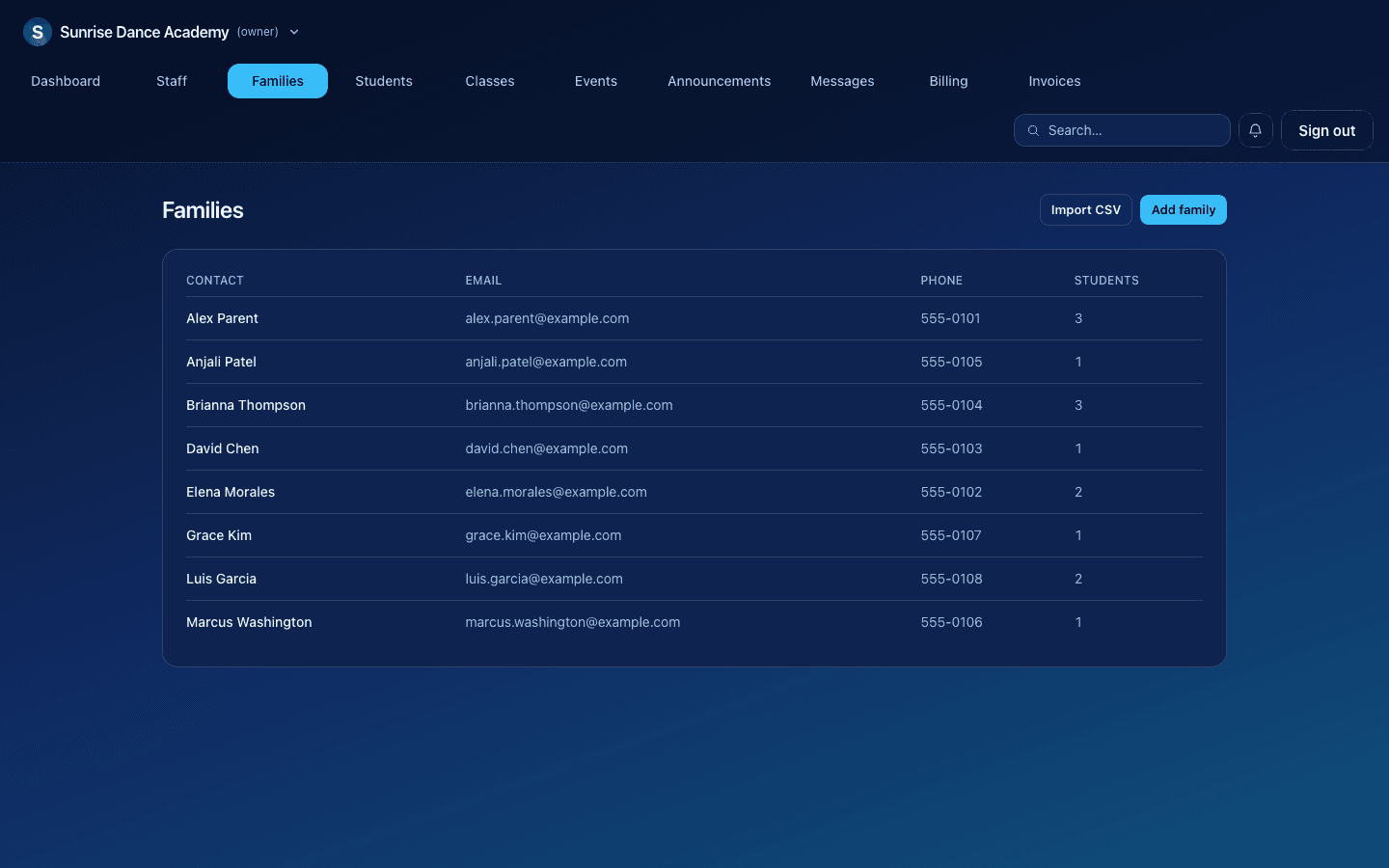Click phone number 555-0105

click(x=951, y=362)
